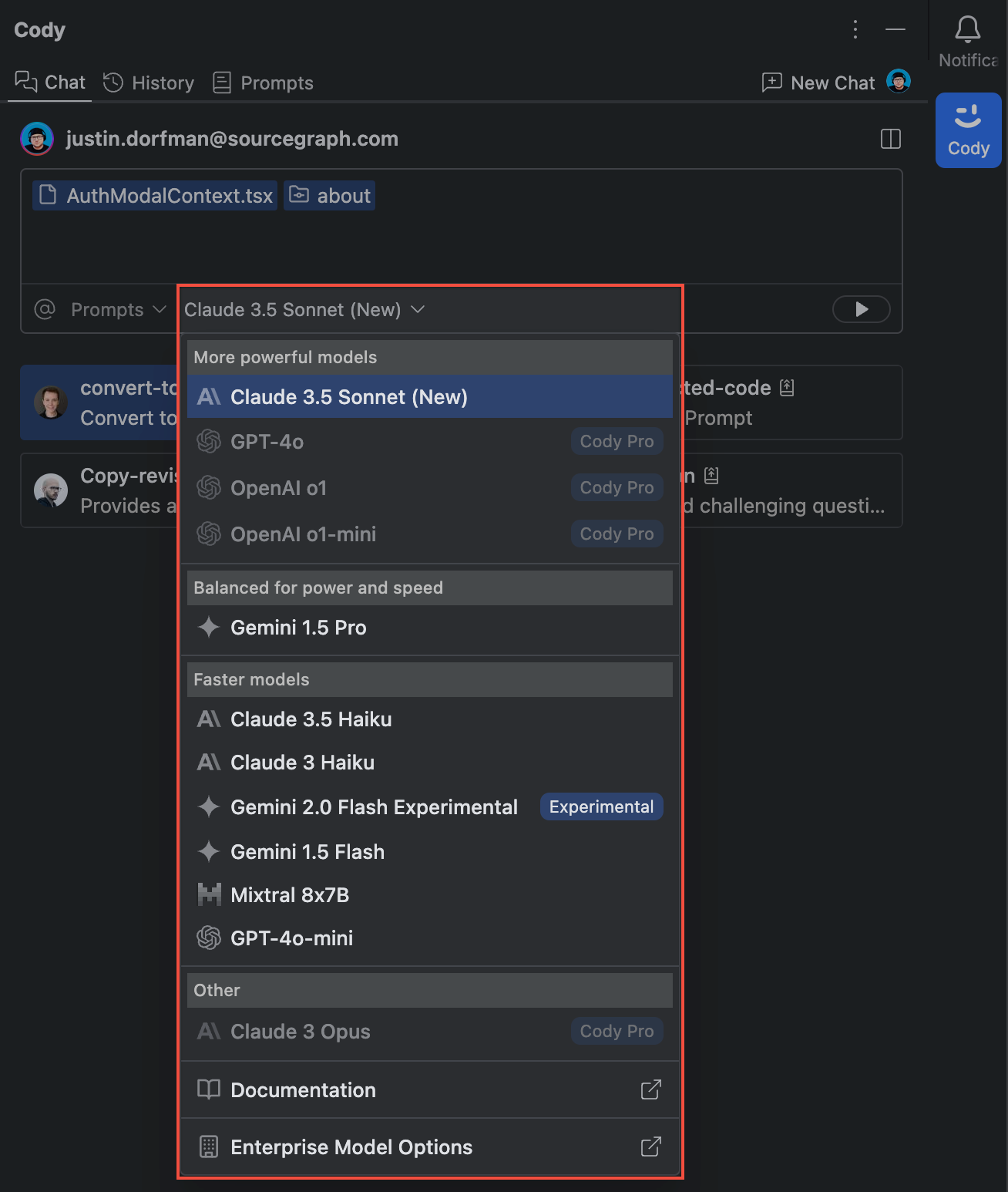This screenshot has width=1008, height=1192.
Task: Click the Anthropic icon for Claude 3.5 Haiku
Action: pyautogui.click(x=209, y=719)
